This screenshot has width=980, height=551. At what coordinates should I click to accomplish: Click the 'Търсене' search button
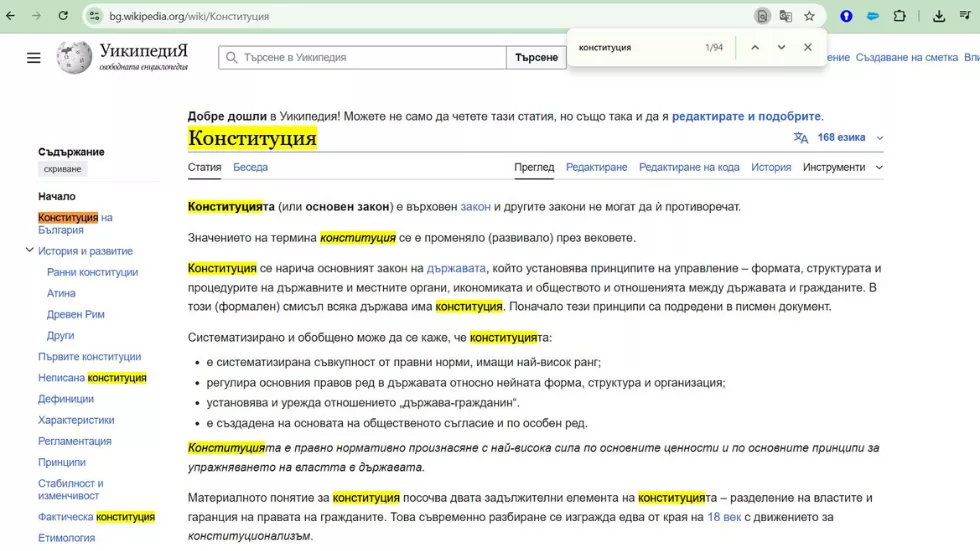(x=536, y=58)
